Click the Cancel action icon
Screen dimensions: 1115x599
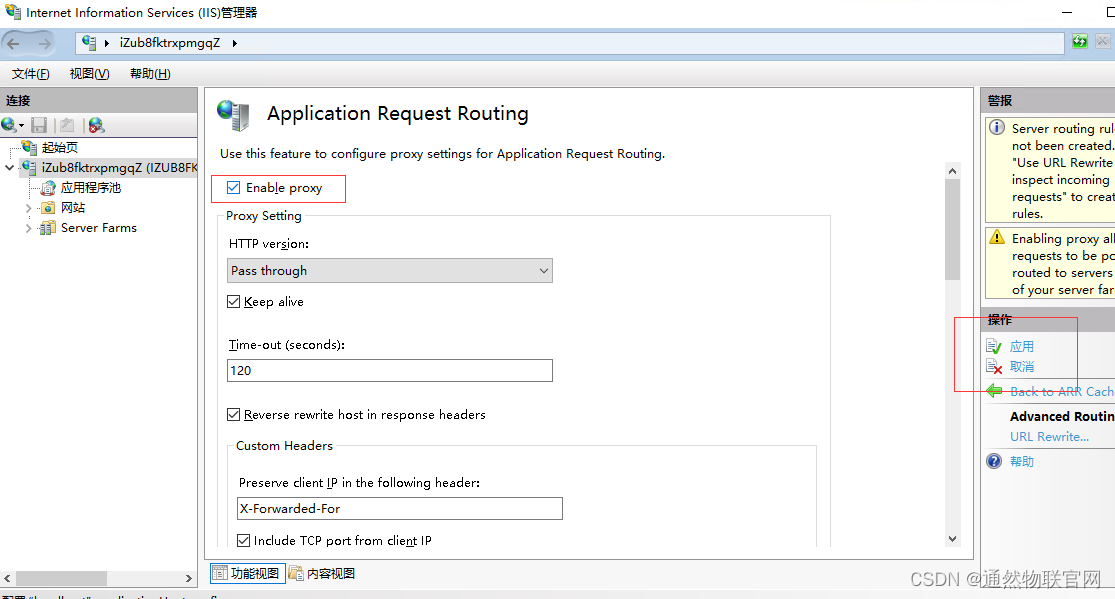tap(994, 366)
